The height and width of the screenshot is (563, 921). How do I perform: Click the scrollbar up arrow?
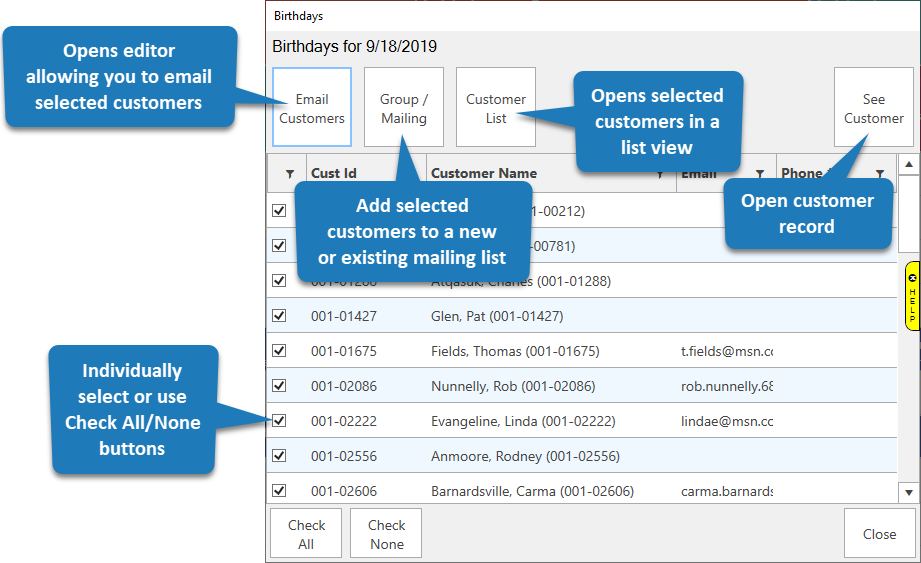click(x=908, y=164)
